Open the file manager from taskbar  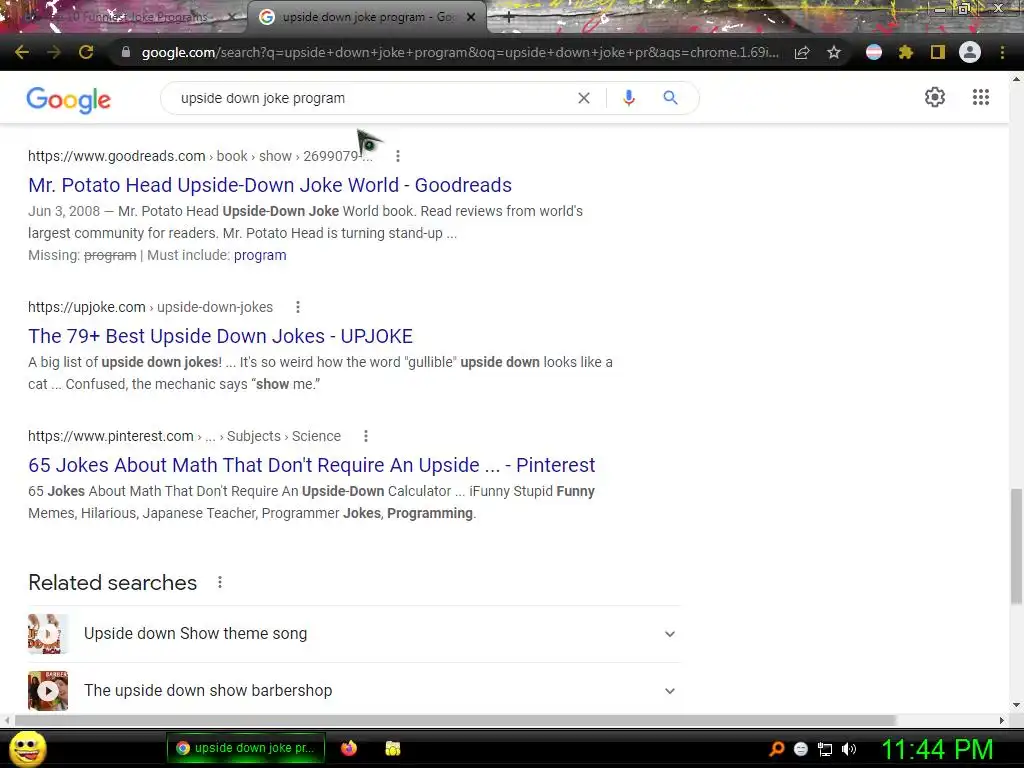[x=392, y=748]
